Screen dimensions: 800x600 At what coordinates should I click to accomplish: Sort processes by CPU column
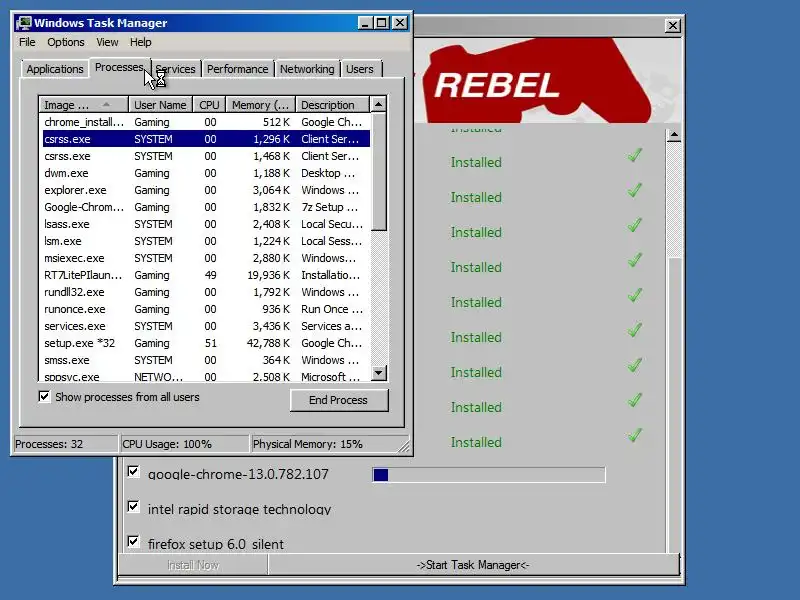(x=209, y=105)
